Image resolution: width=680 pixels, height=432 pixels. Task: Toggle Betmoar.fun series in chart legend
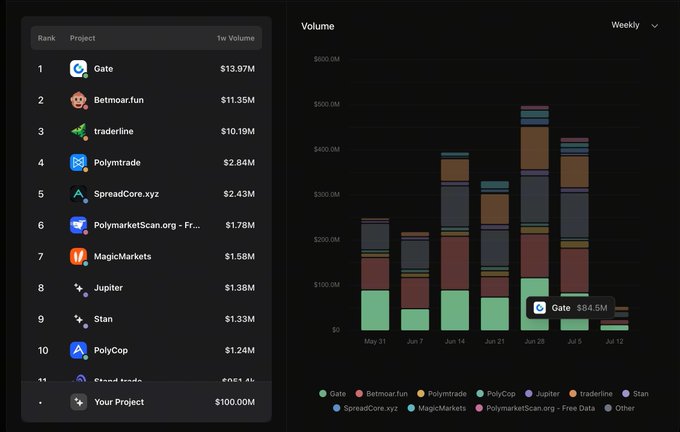382,394
